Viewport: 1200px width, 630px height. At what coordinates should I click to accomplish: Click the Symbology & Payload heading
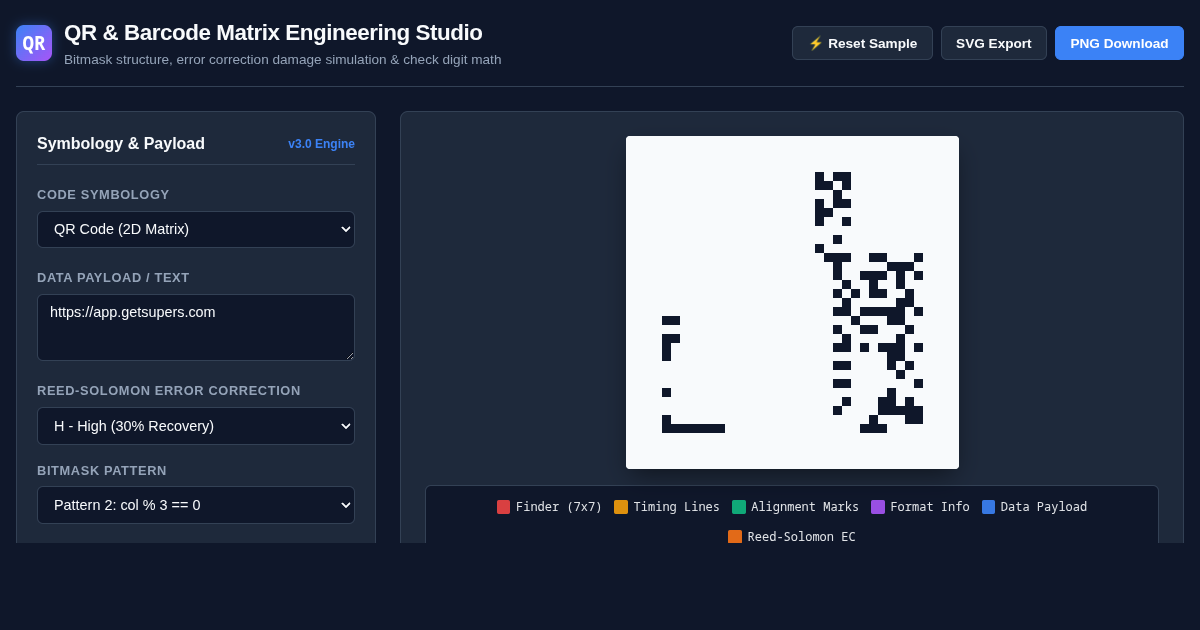pyautogui.click(x=121, y=144)
